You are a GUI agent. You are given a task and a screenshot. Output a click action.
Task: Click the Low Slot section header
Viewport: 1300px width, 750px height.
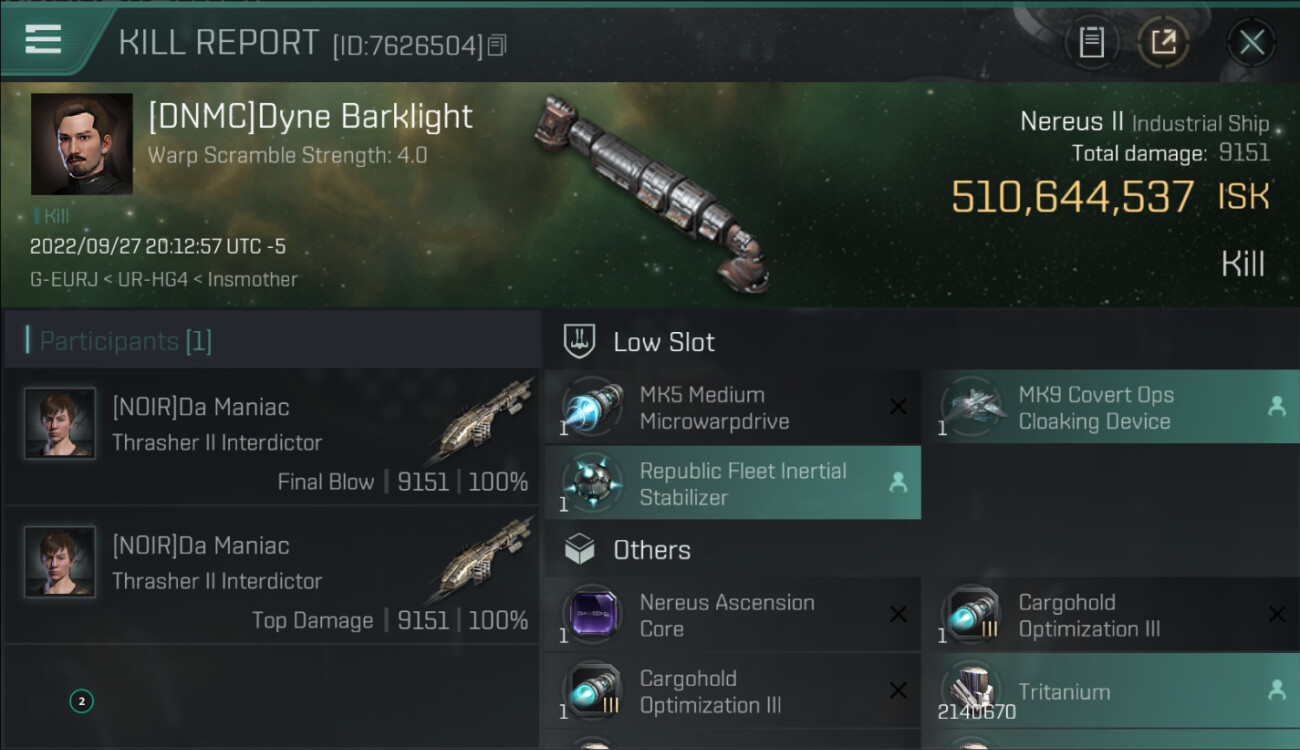click(x=664, y=342)
